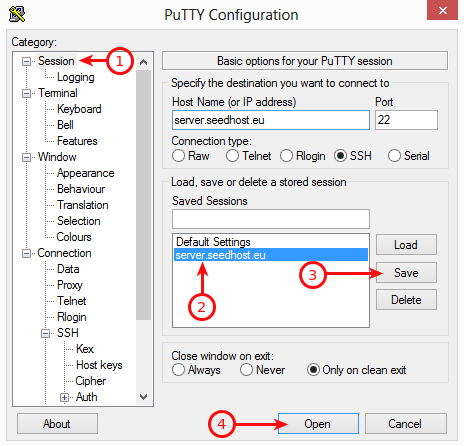The height and width of the screenshot is (446, 464).
Task: Click the Open button to connect
Action: (318, 424)
